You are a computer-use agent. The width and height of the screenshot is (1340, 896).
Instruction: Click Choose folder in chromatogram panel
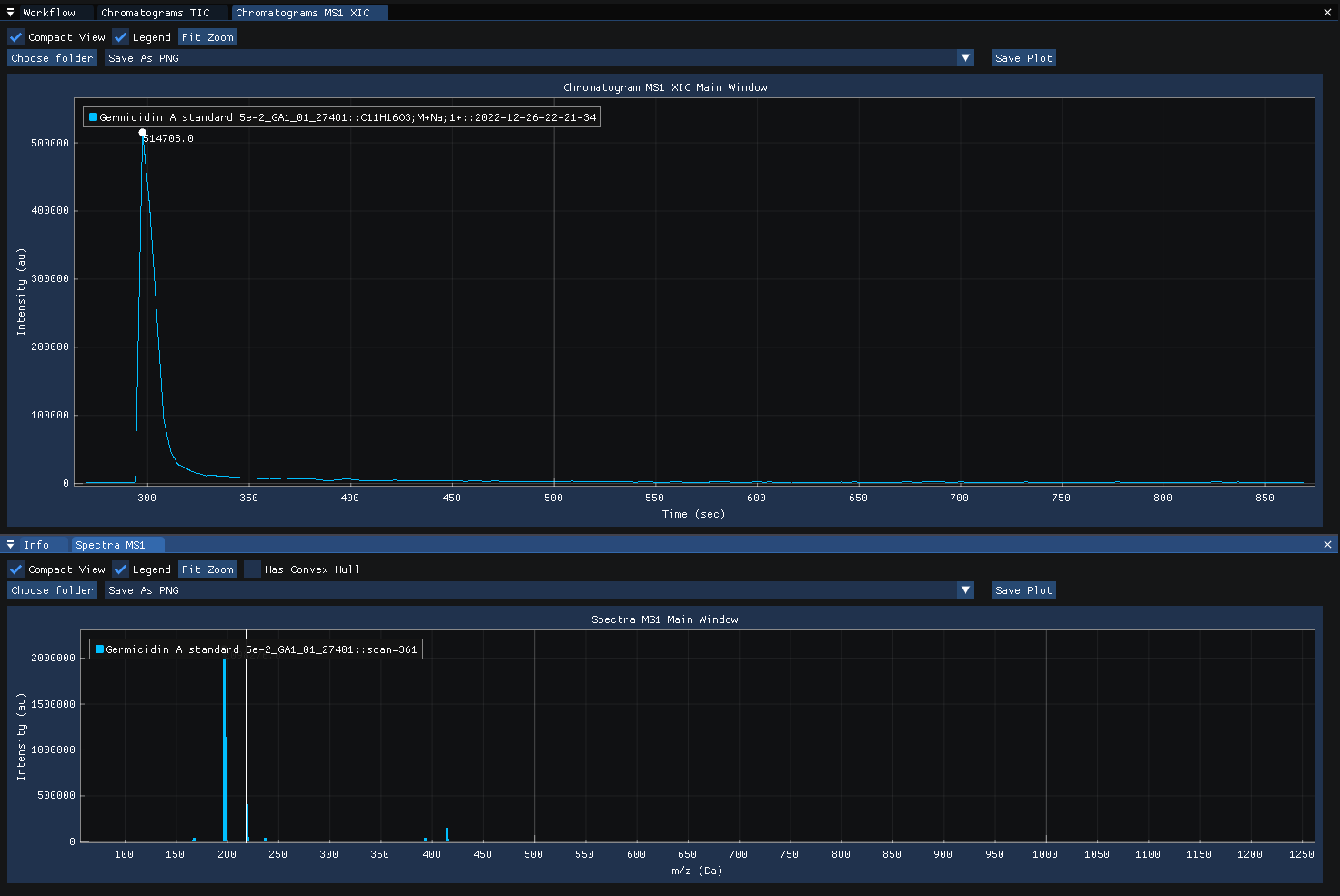pyautogui.click(x=52, y=58)
